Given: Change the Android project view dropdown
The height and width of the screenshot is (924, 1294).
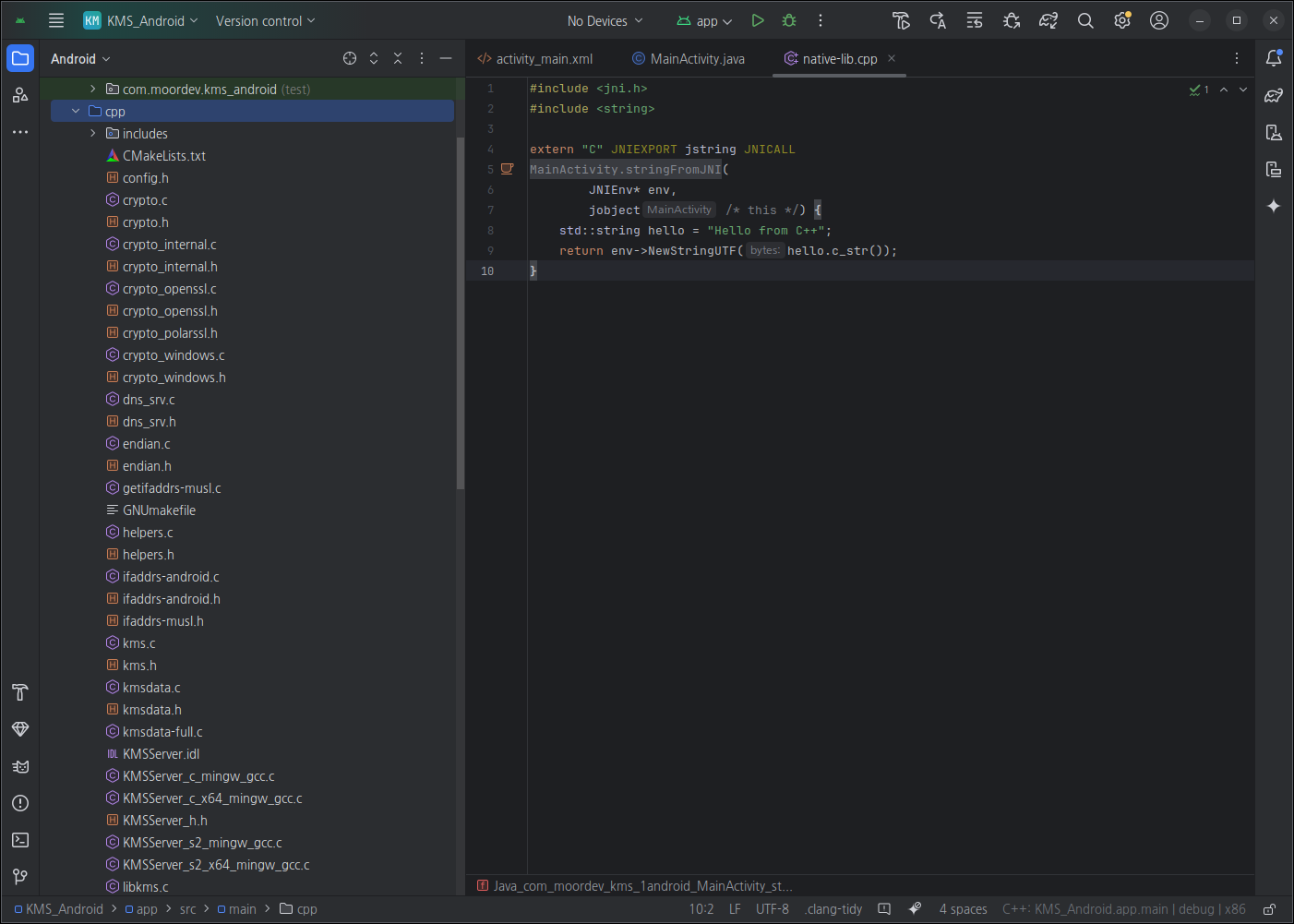Looking at the screenshot, I should click(x=80, y=58).
